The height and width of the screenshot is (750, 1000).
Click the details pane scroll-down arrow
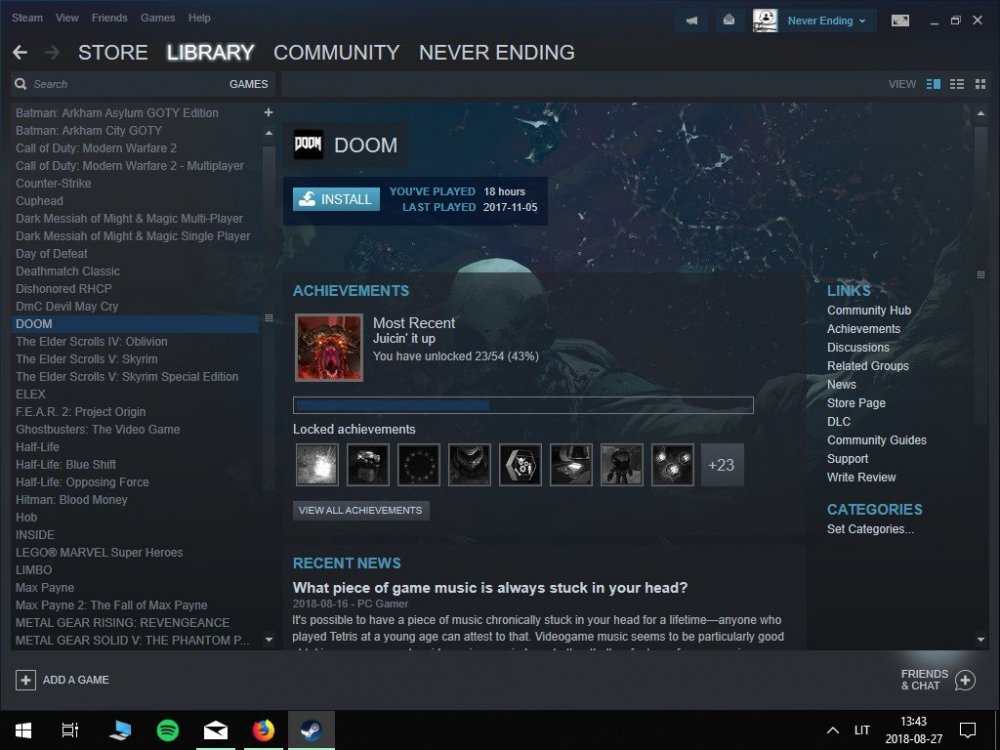980,639
